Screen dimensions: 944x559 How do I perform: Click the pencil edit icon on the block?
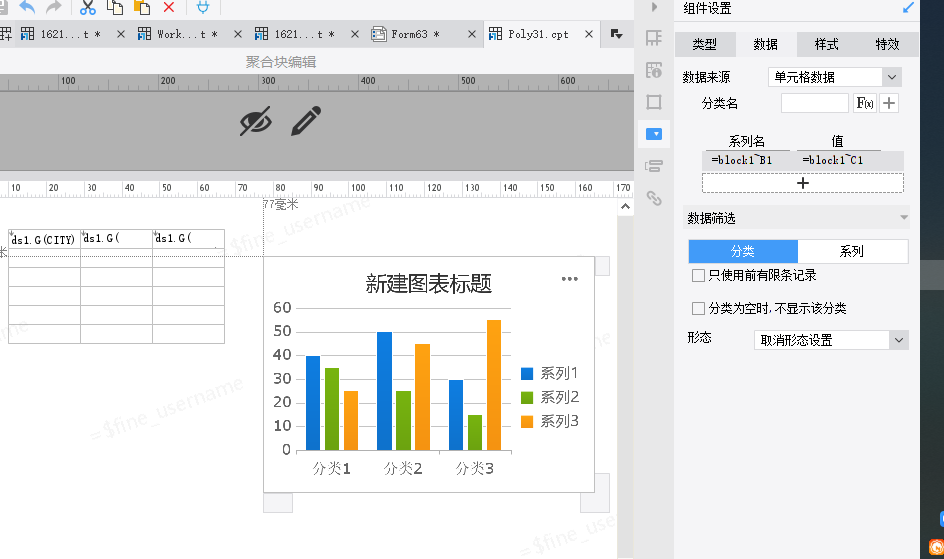coord(306,122)
